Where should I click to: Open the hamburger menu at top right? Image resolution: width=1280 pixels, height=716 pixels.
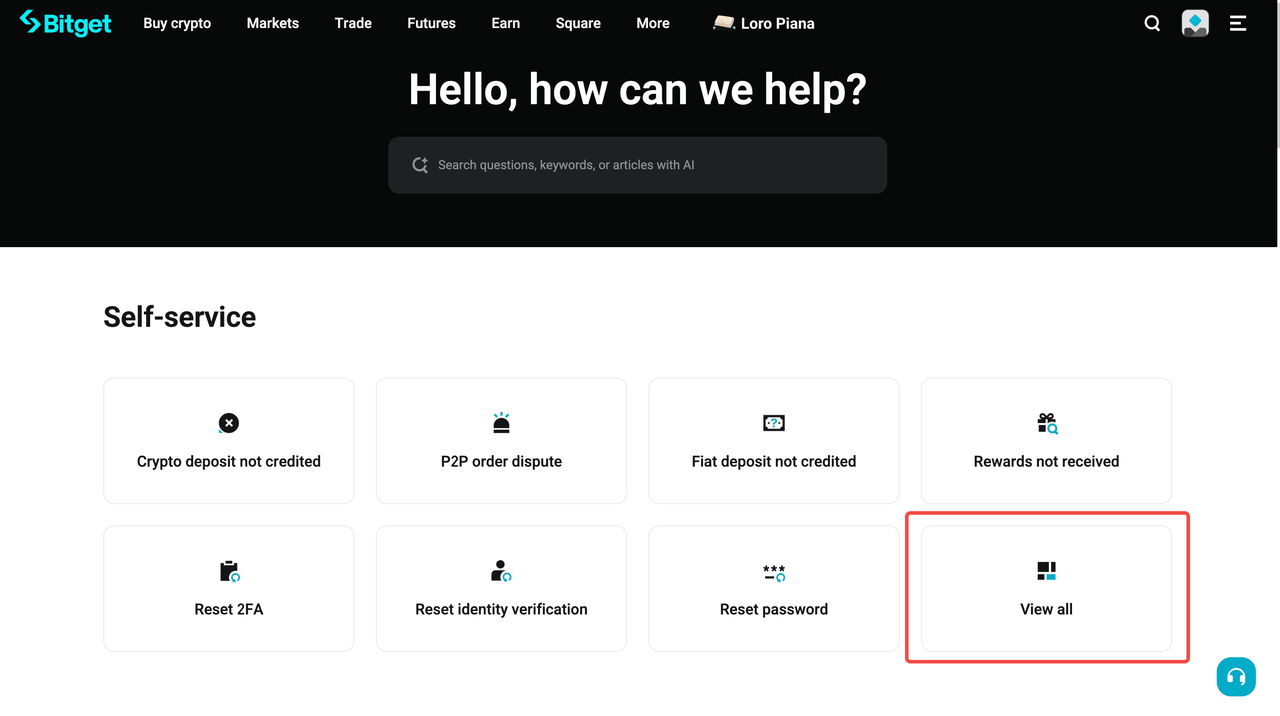click(x=1238, y=23)
